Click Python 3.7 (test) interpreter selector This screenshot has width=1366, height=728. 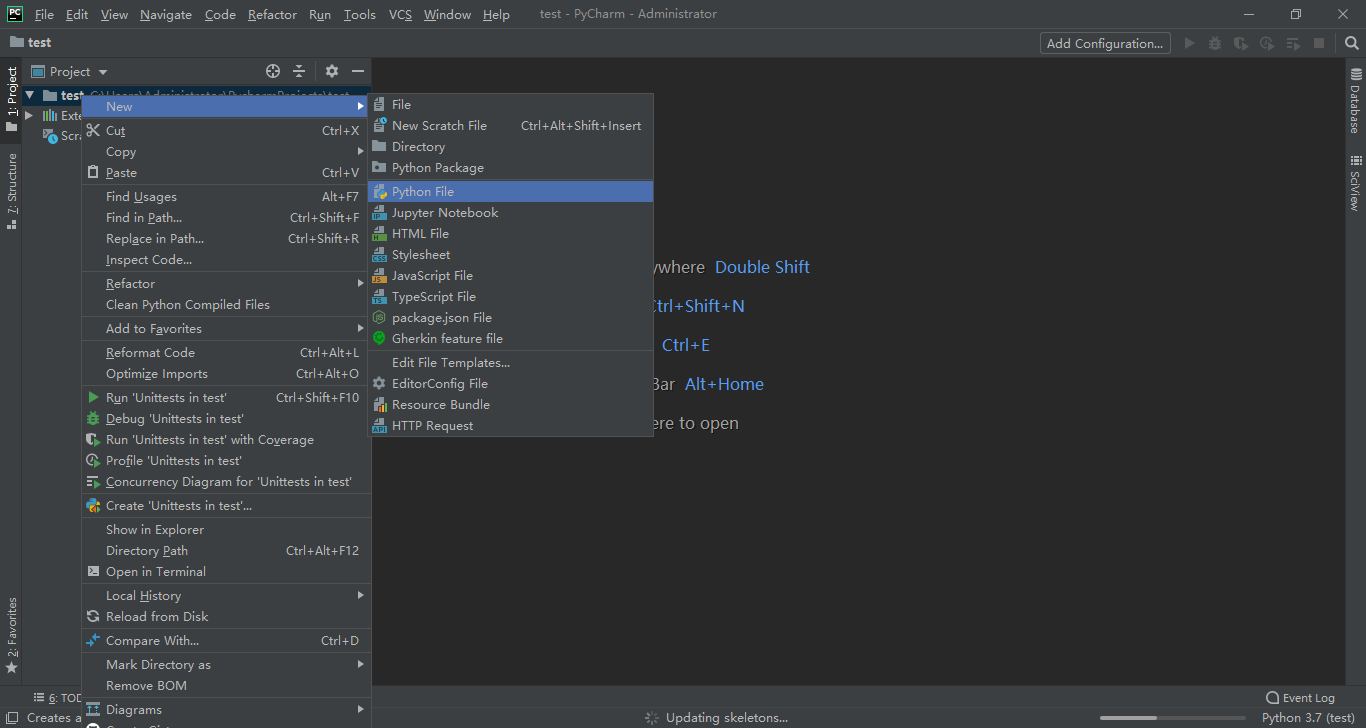click(x=1308, y=717)
